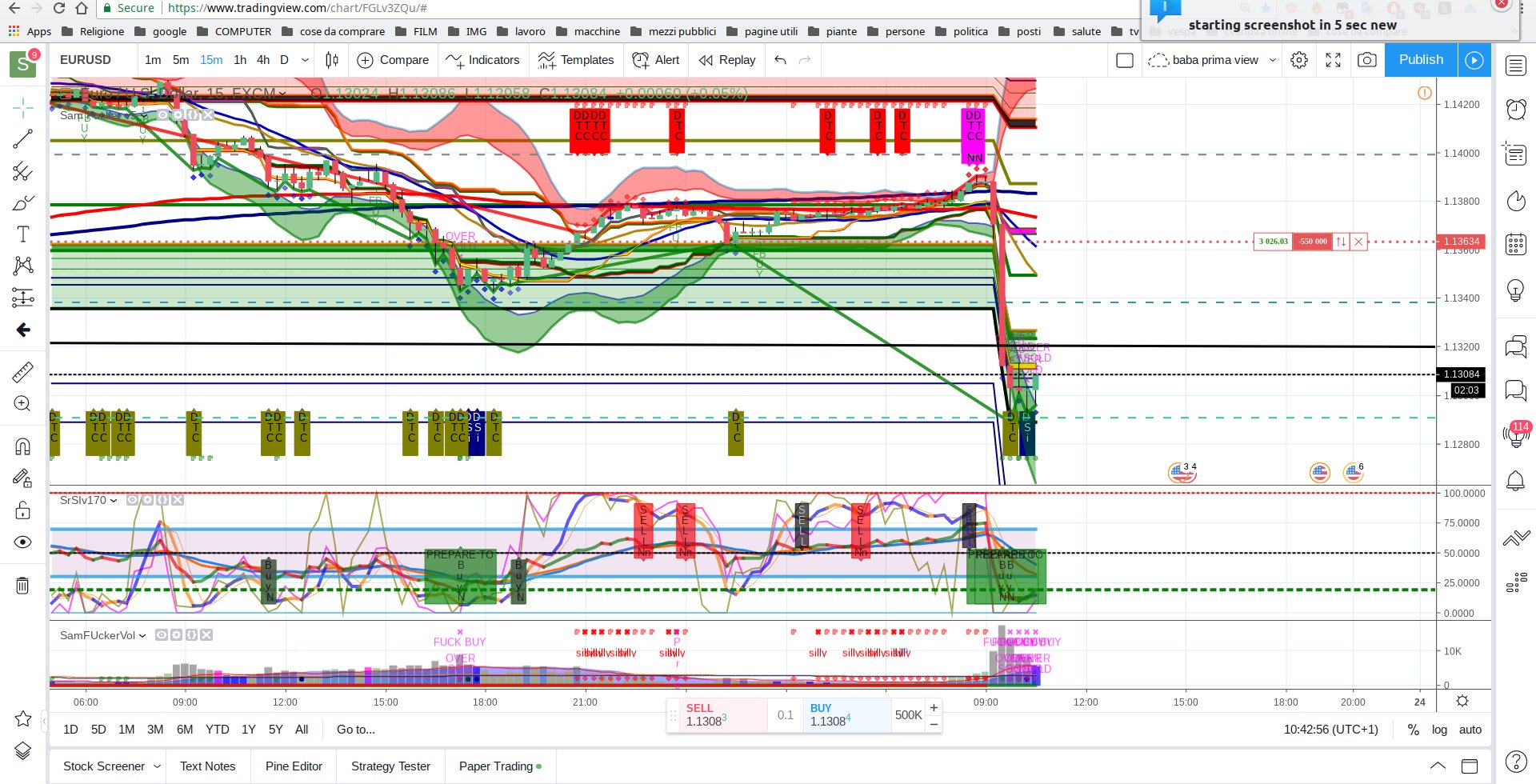1536x784 pixels.
Task: Select the ruler measure tool
Action: click(23, 372)
